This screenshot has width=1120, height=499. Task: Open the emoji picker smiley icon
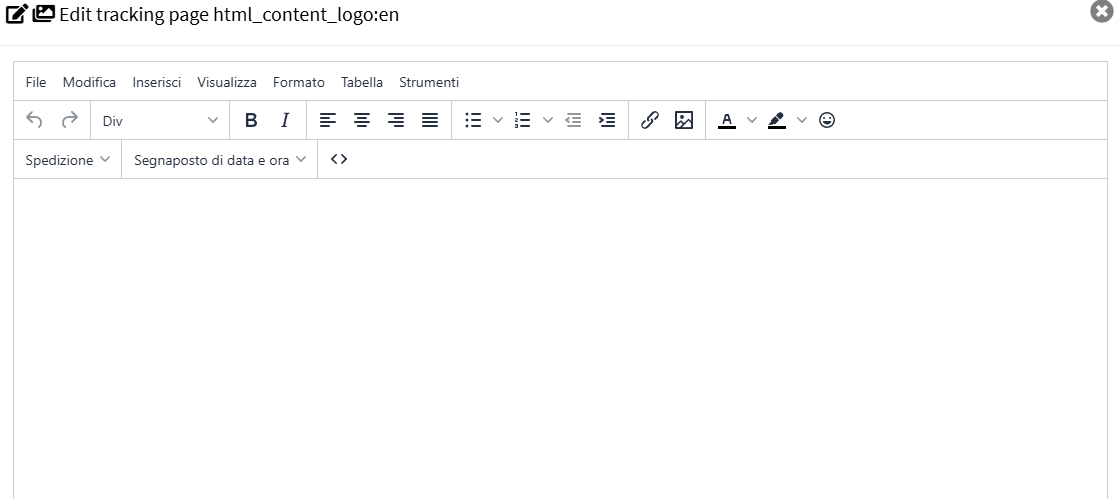point(827,120)
